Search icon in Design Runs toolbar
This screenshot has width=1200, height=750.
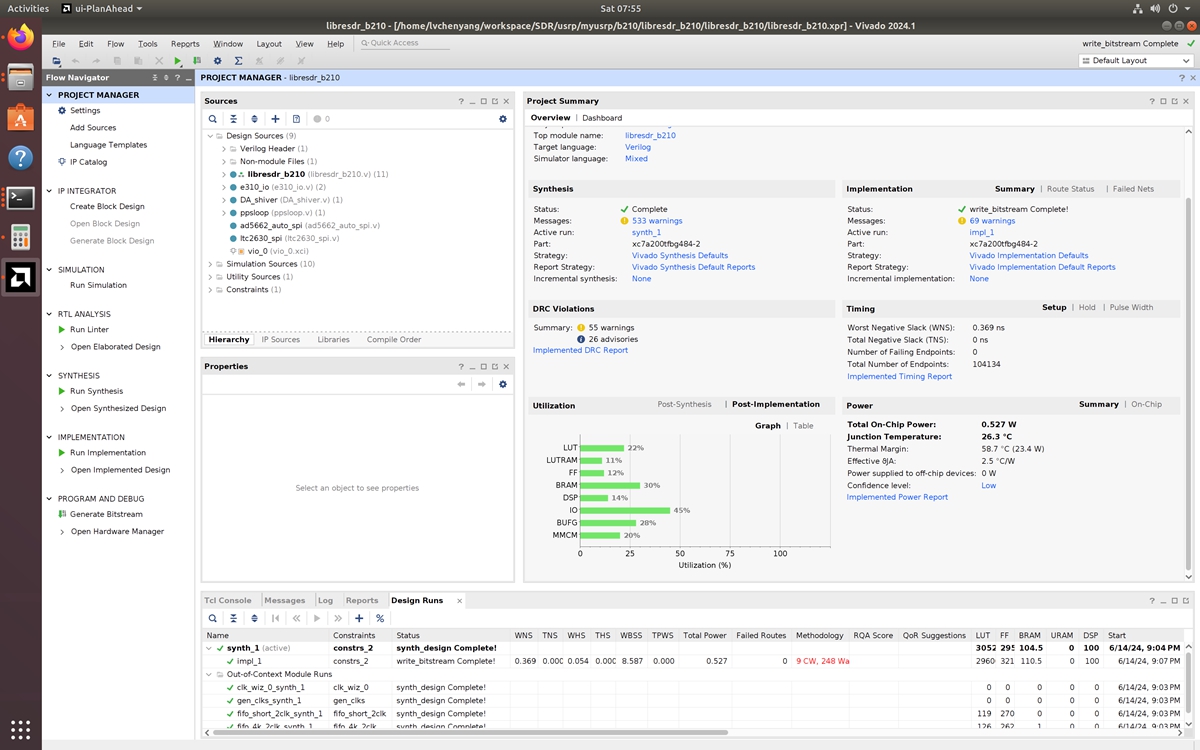tap(213, 618)
